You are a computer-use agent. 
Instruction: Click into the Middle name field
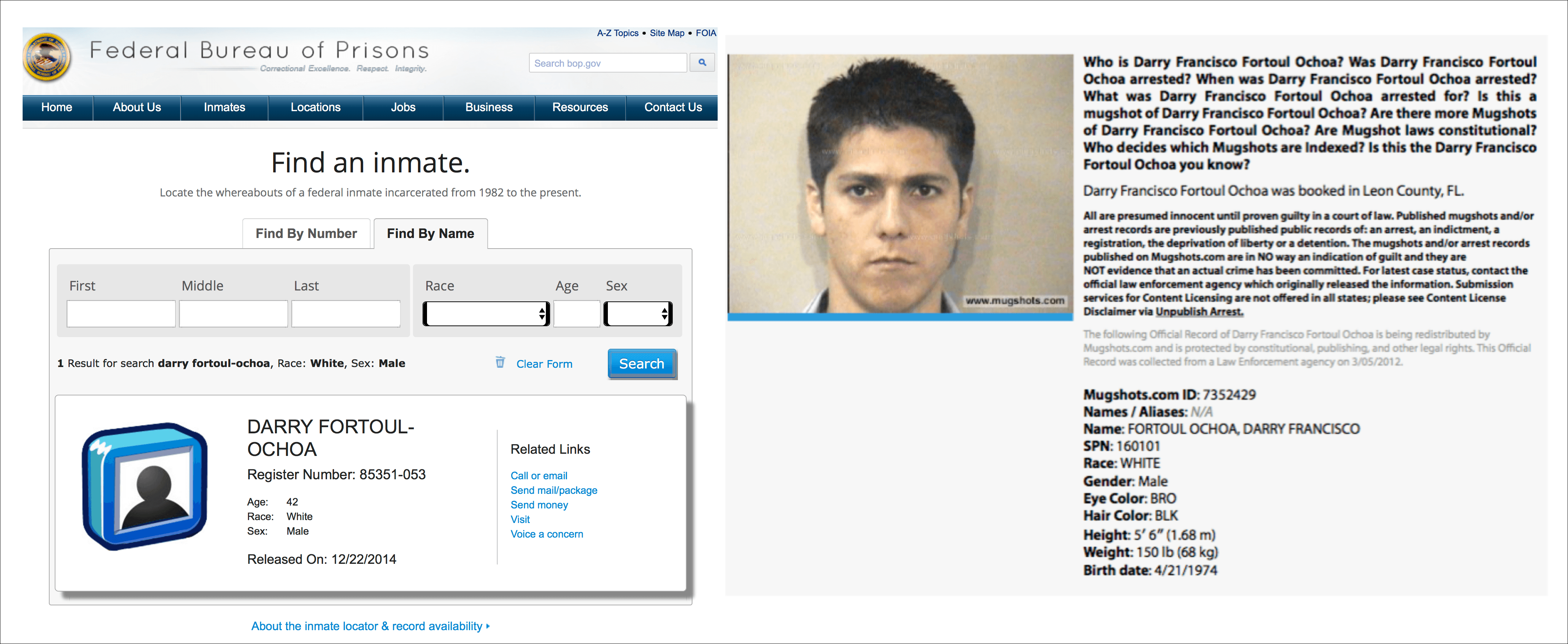point(233,314)
